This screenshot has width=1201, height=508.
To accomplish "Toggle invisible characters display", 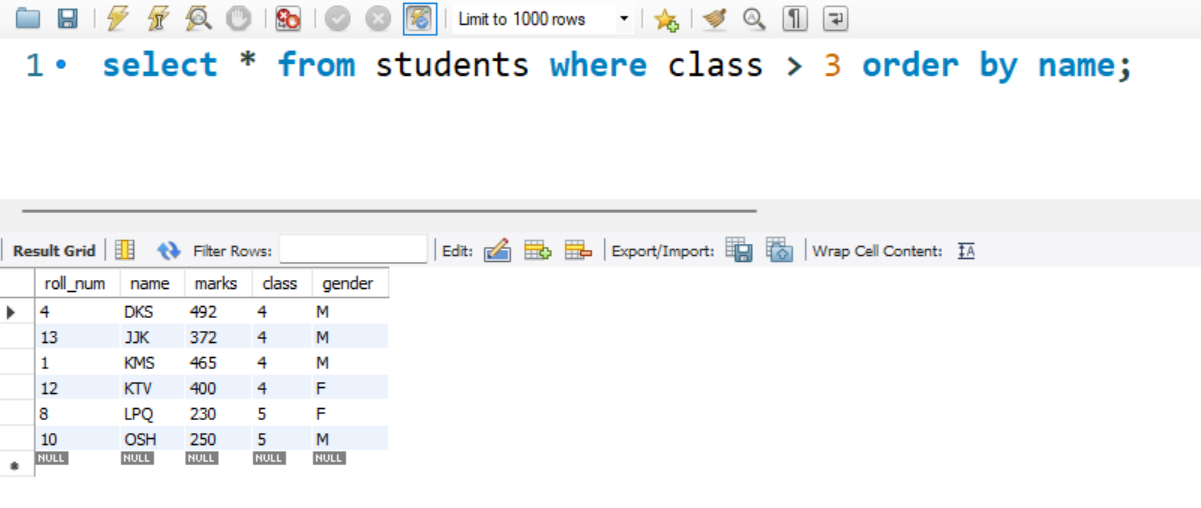I will click(794, 18).
